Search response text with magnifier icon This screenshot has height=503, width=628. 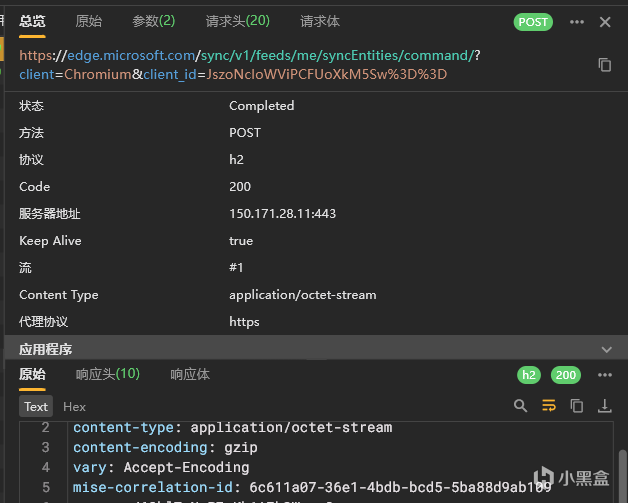click(520, 406)
